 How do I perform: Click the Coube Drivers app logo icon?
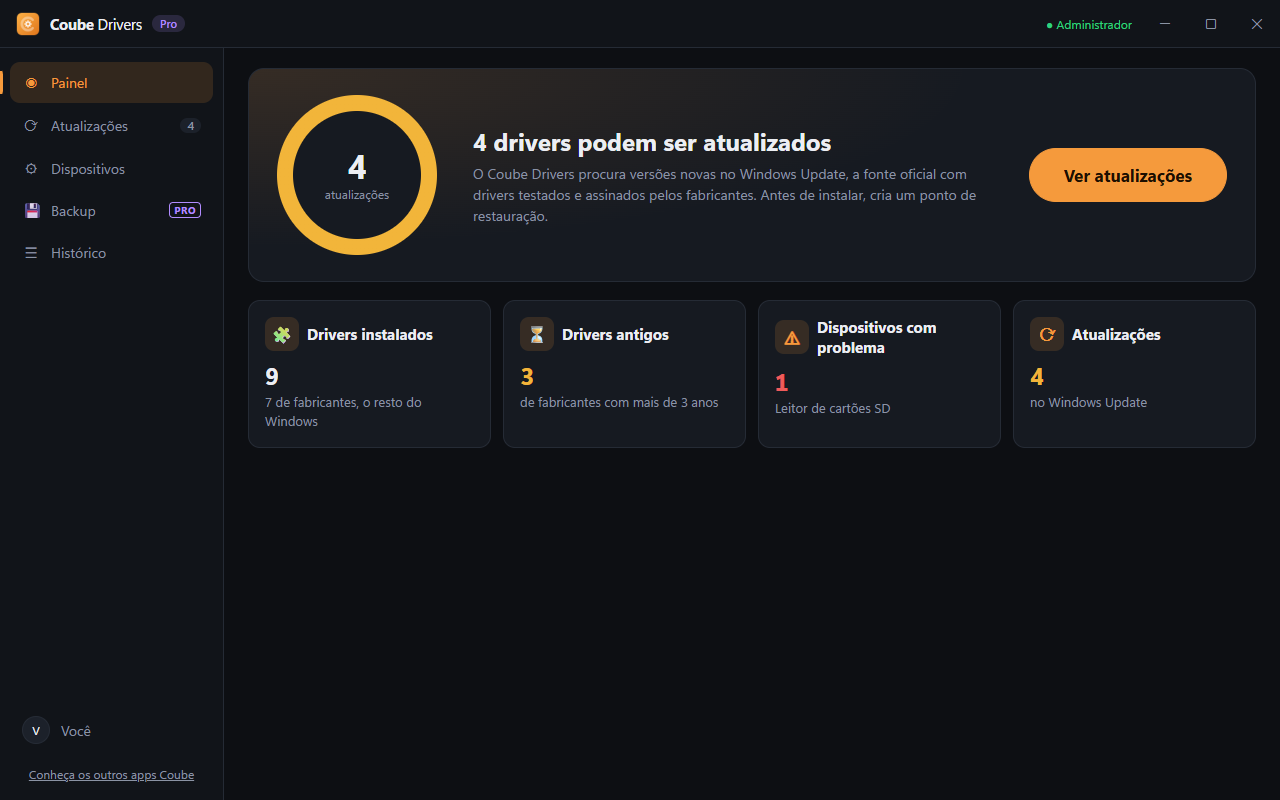tap(28, 24)
